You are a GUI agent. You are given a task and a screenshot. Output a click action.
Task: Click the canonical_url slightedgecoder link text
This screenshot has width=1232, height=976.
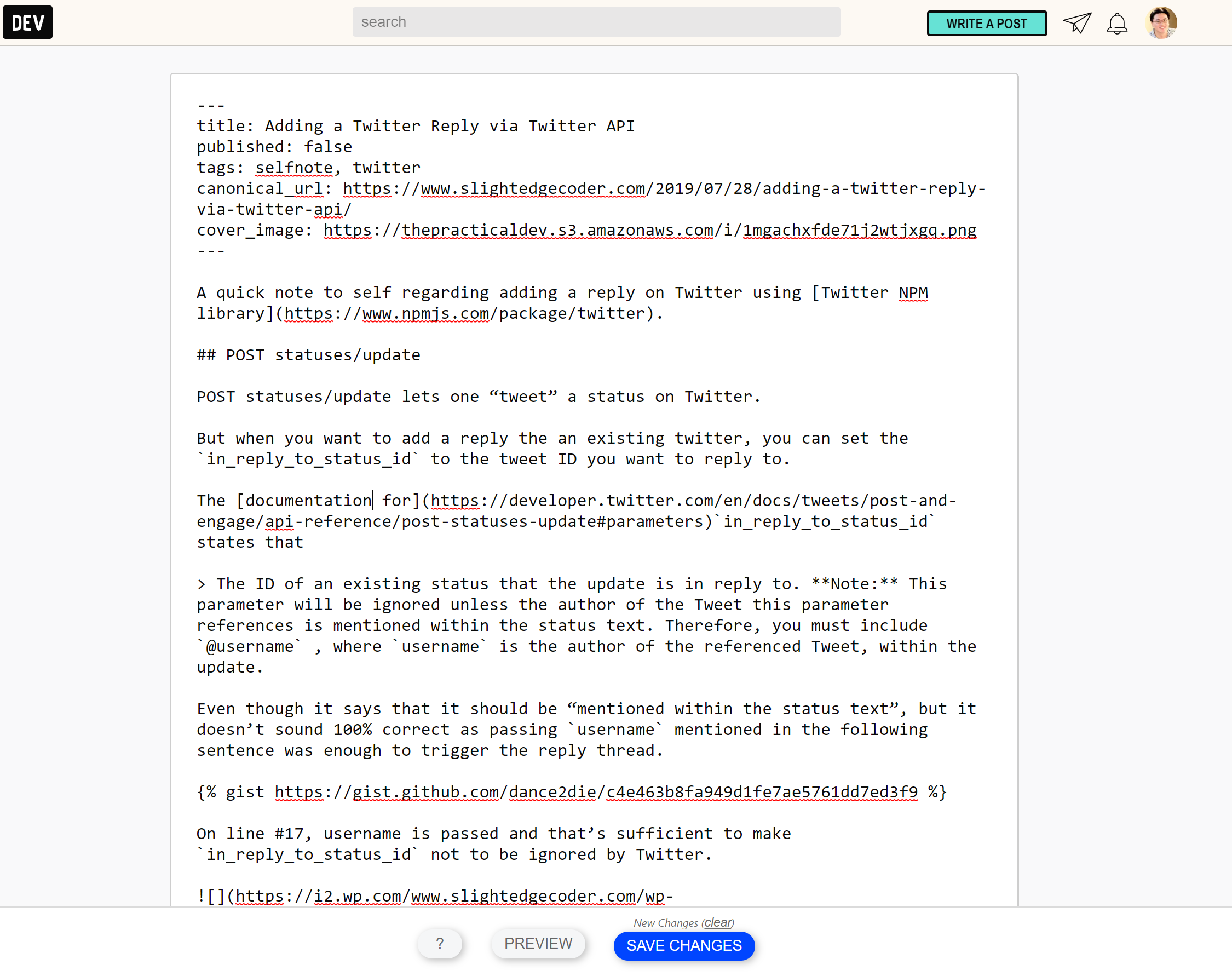point(533,188)
